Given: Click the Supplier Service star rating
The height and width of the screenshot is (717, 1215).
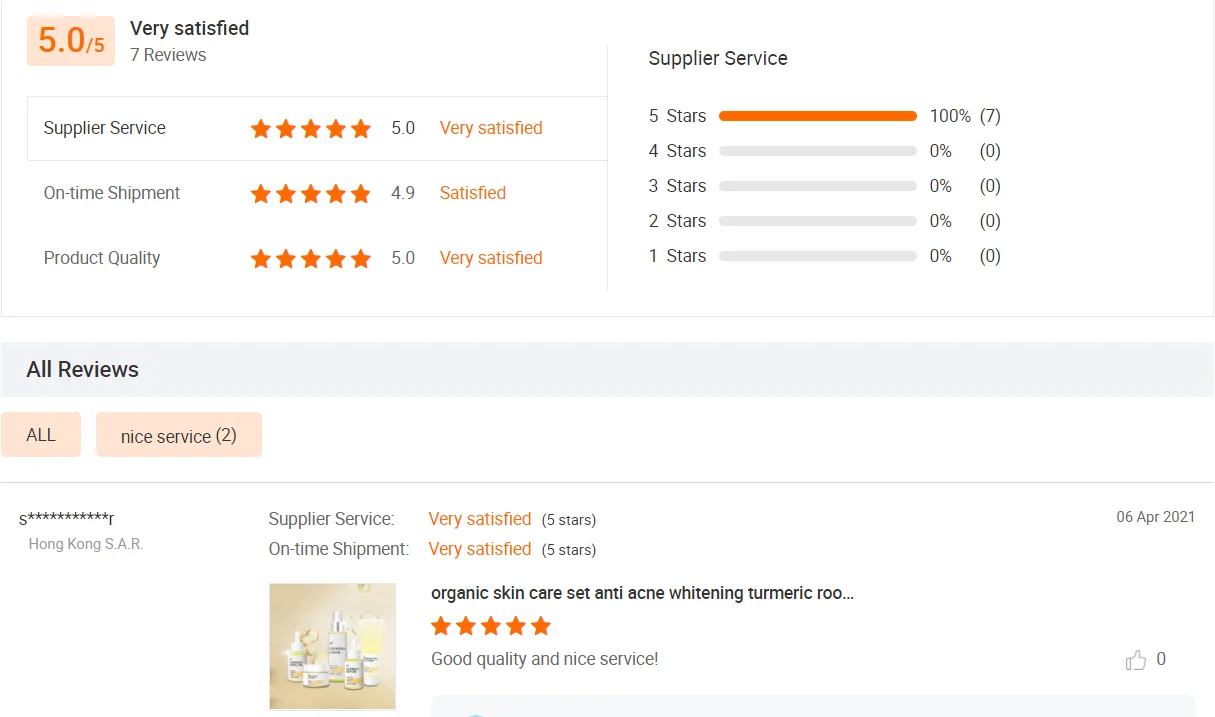Looking at the screenshot, I should (310, 129).
